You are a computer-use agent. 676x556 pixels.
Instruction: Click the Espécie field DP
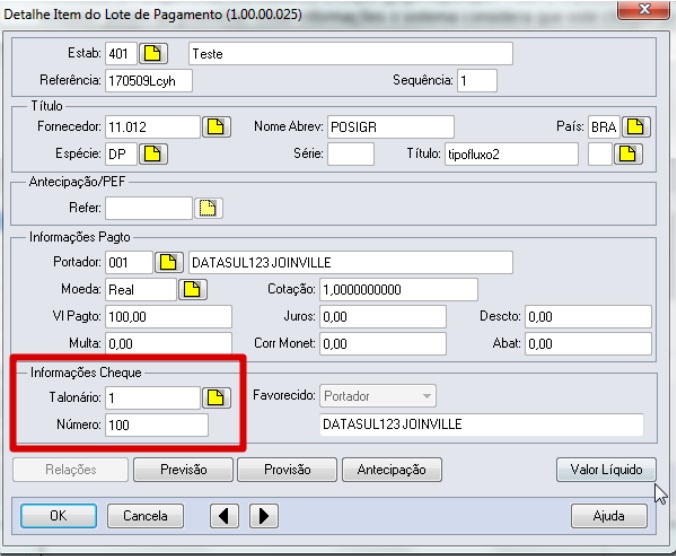coord(121,154)
